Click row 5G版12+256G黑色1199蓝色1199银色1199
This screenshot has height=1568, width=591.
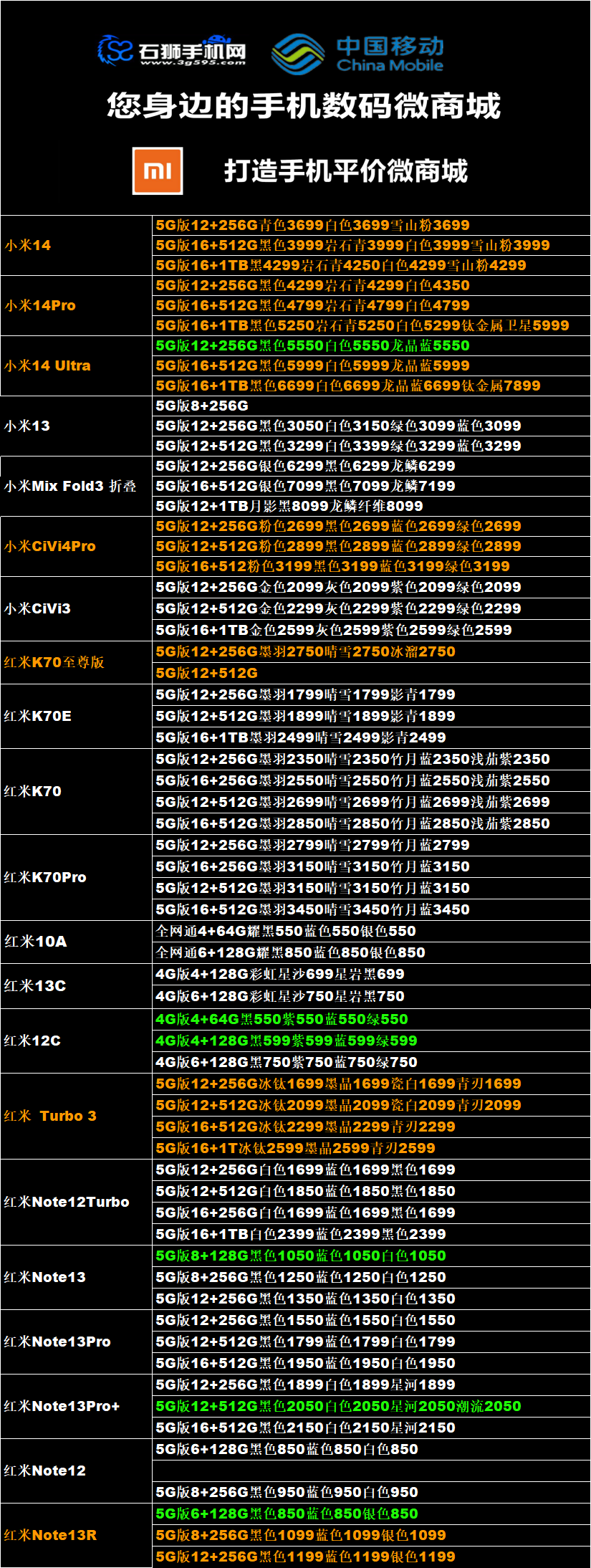pyautogui.click(x=371, y=1557)
